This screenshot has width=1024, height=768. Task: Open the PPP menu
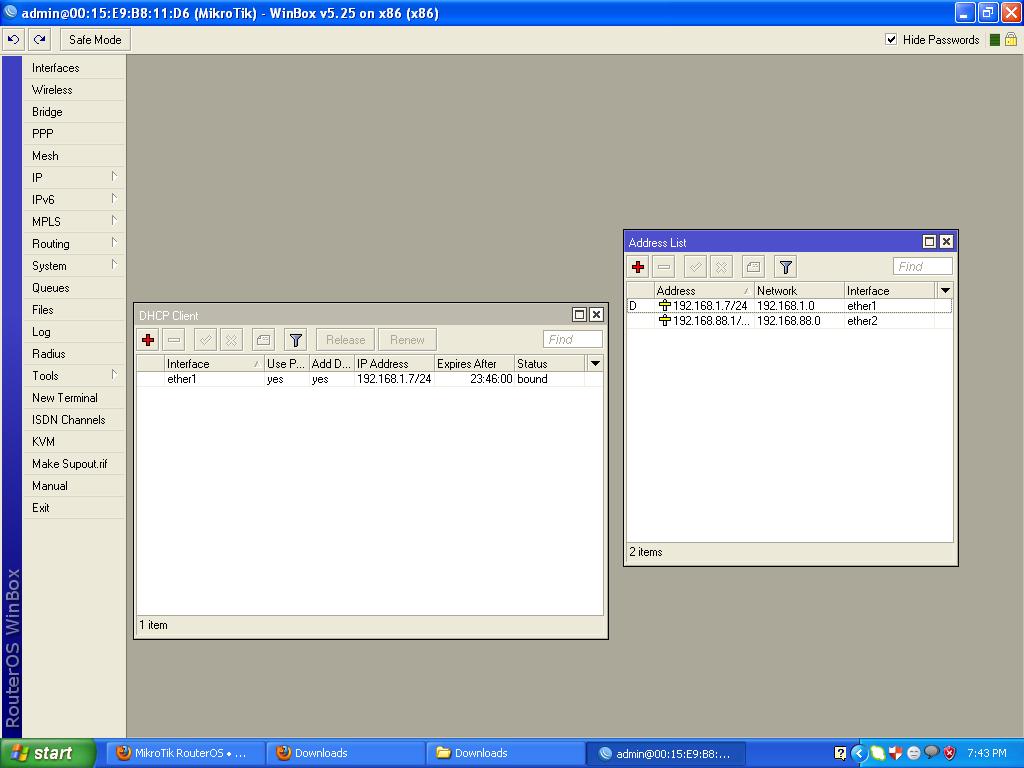73,134
